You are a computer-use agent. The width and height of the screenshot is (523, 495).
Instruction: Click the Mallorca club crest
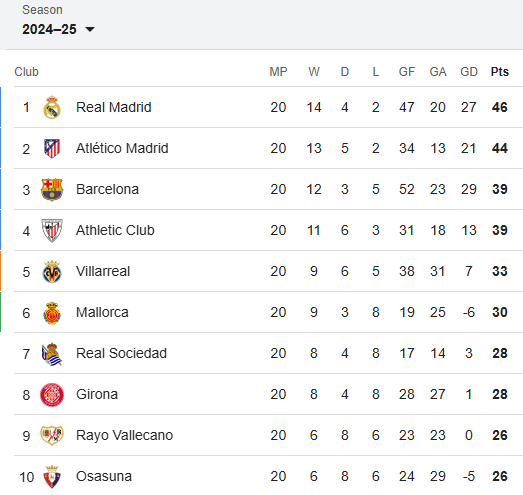pos(52,313)
